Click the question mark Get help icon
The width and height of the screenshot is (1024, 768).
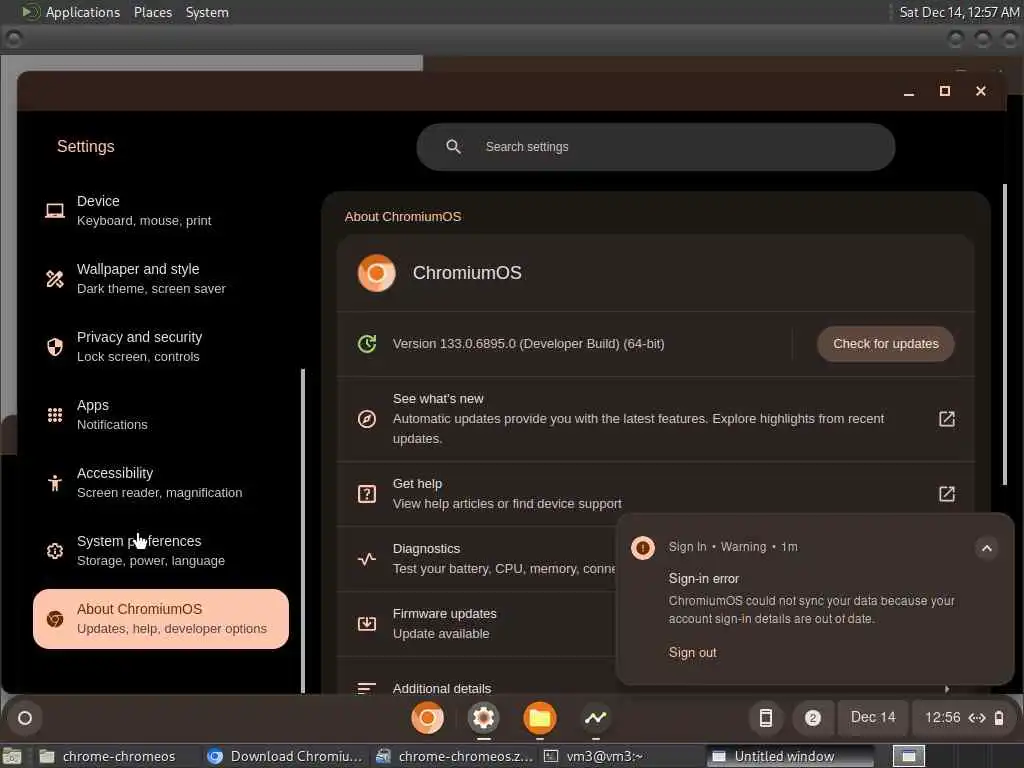click(367, 494)
